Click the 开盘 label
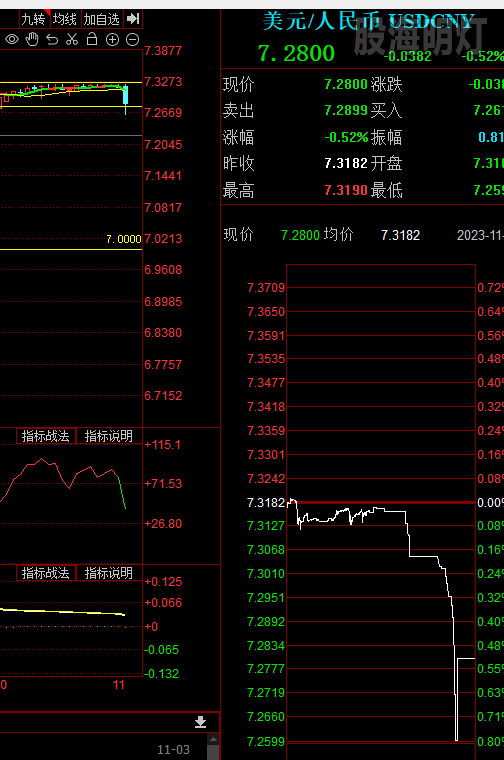The height and width of the screenshot is (760, 504). click(387, 163)
